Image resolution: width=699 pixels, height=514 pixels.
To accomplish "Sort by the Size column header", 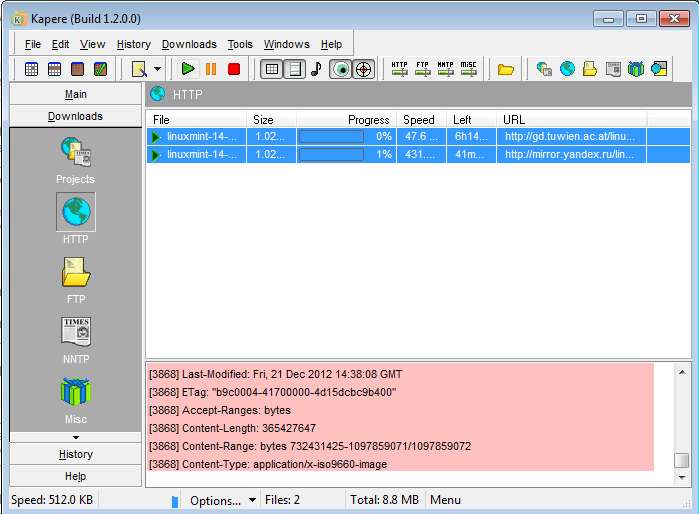I will click(271, 119).
